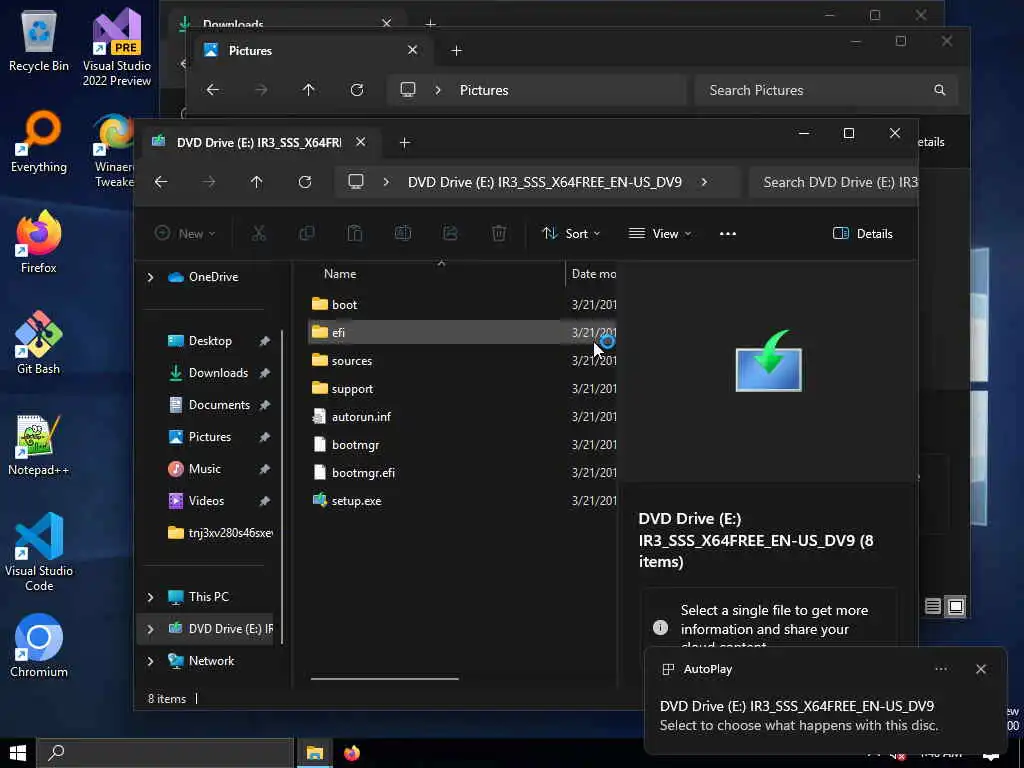This screenshot has height=768, width=1024.
Task: Dismiss the AutoPlay notification
Action: click(980, 669)
